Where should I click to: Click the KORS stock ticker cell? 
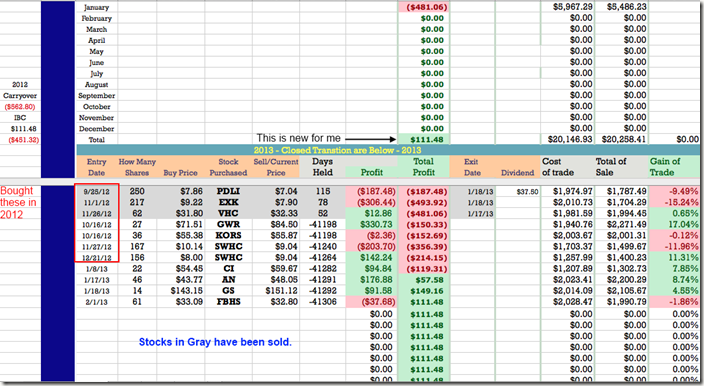pyautogui.click(x=228, y=235)
